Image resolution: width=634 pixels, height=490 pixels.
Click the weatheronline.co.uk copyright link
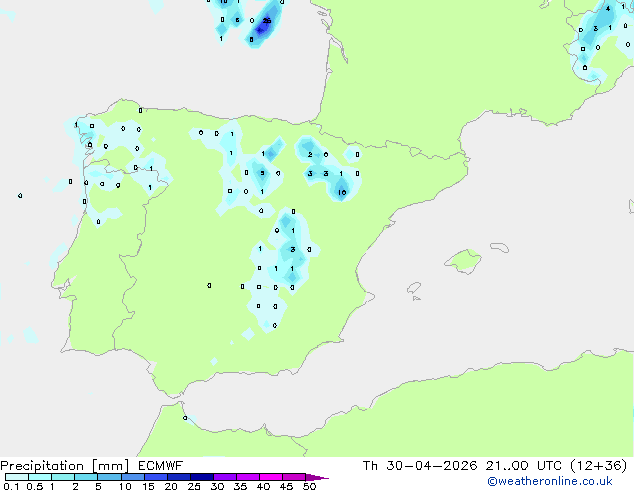pyautogui.click(x=549, y=481)
